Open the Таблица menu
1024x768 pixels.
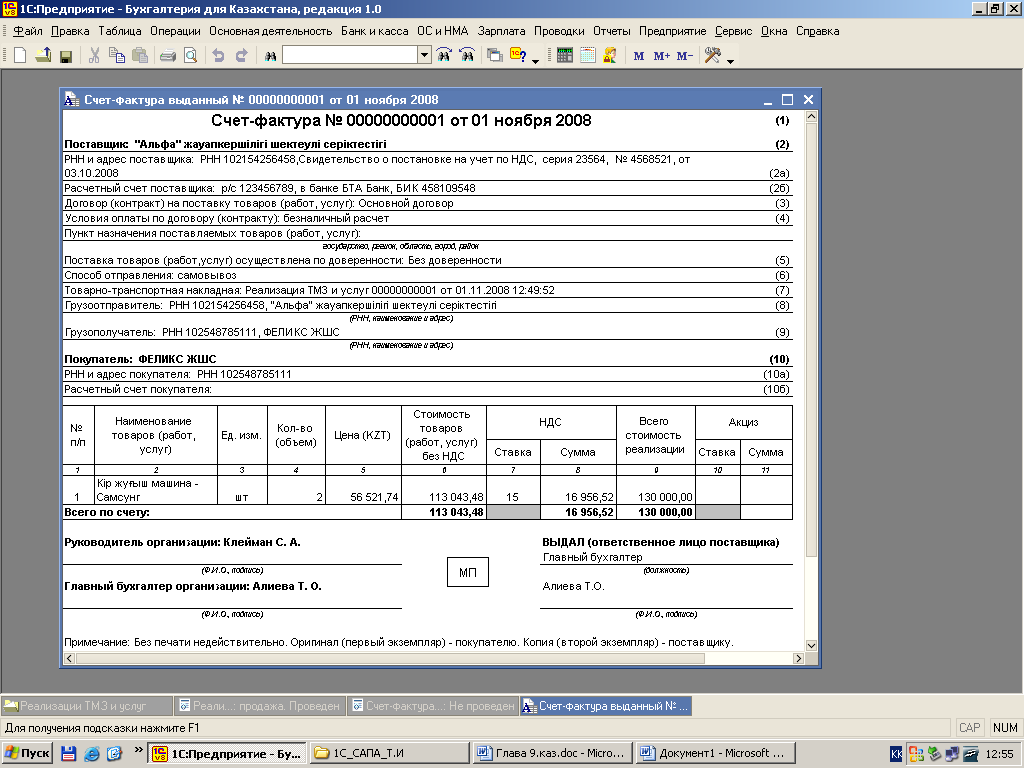tap(120, 31)
